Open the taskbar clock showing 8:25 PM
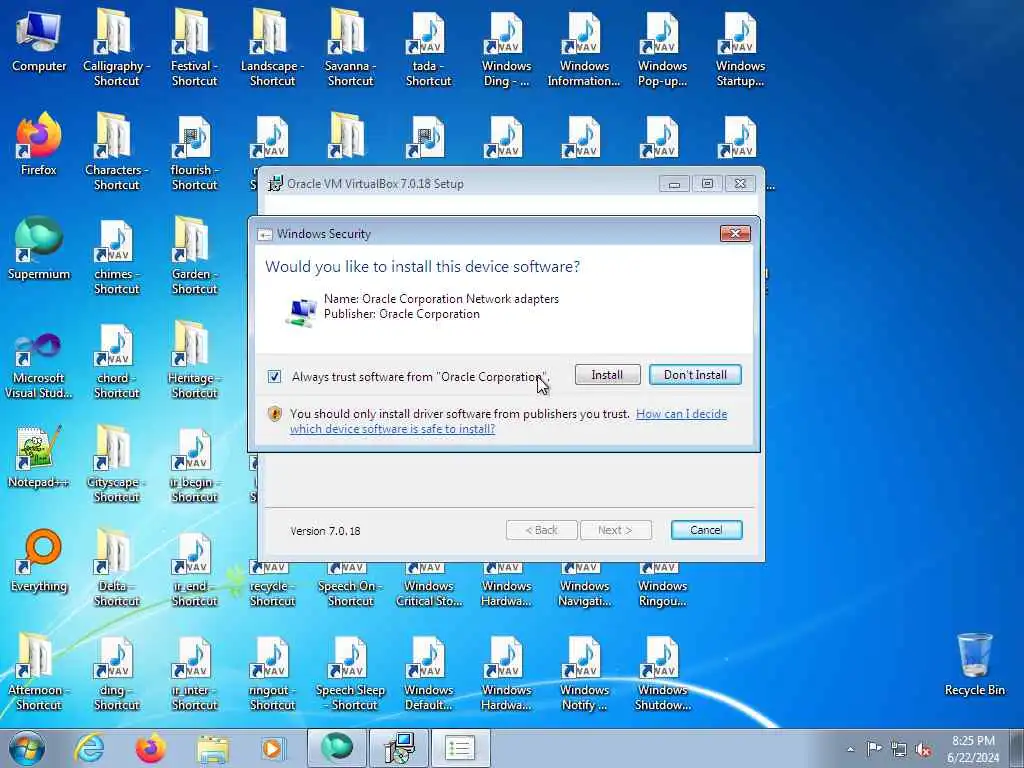 click(973, 749)
